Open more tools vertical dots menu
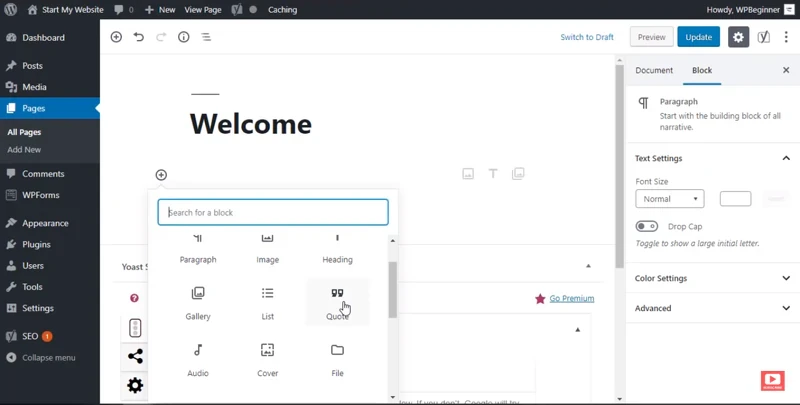 tap(786, 37)
